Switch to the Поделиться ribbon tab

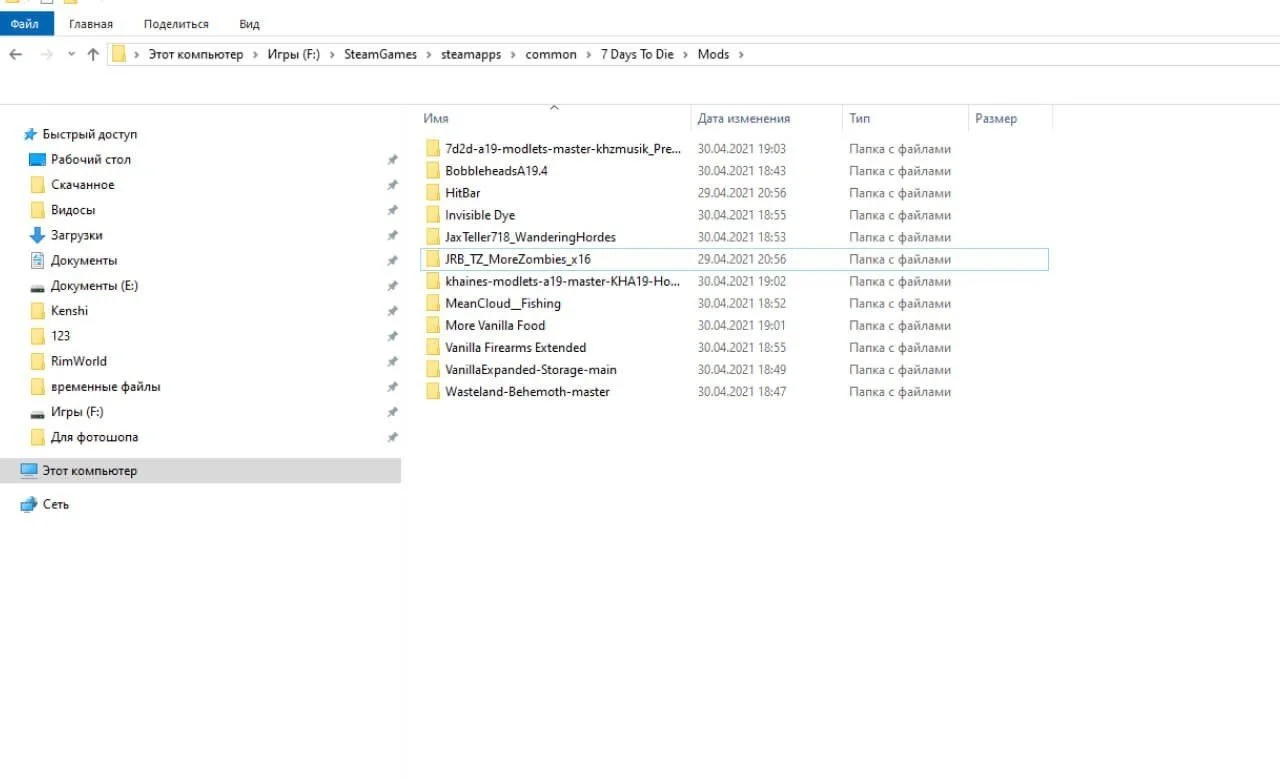(x=176, y=24)
